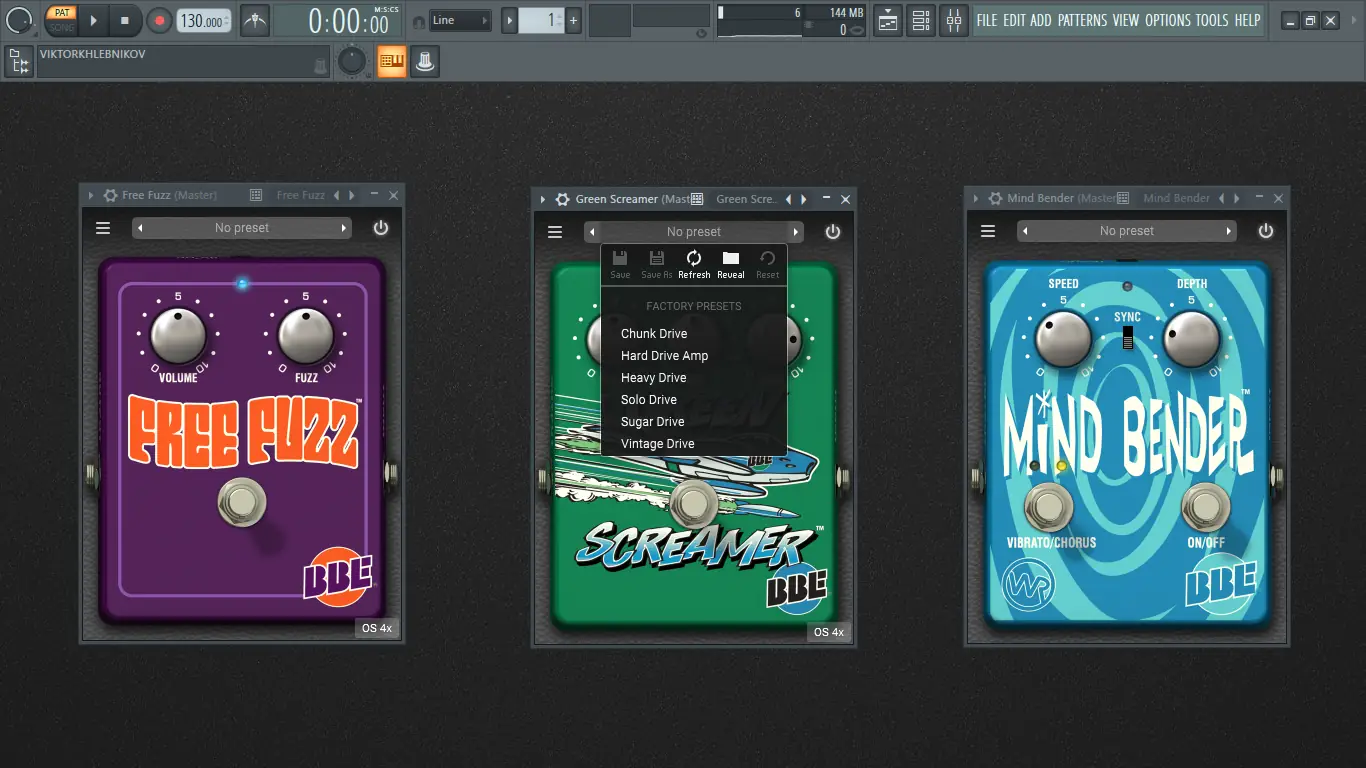Toggle the Vibrato/Chorus footswitch
The image size is (1366, 768).
click(1050, 507)
